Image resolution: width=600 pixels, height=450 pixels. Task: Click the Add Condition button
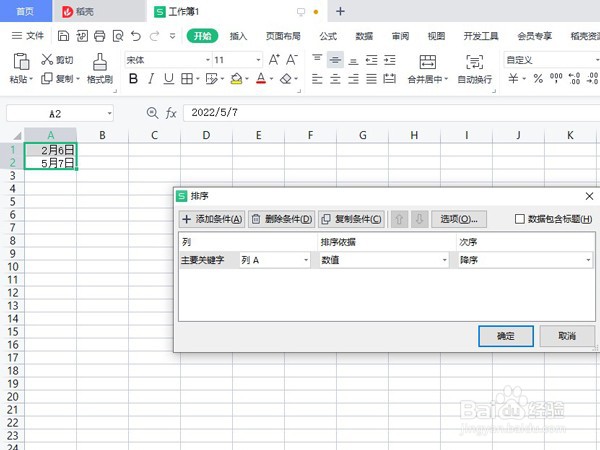[212, 219]
